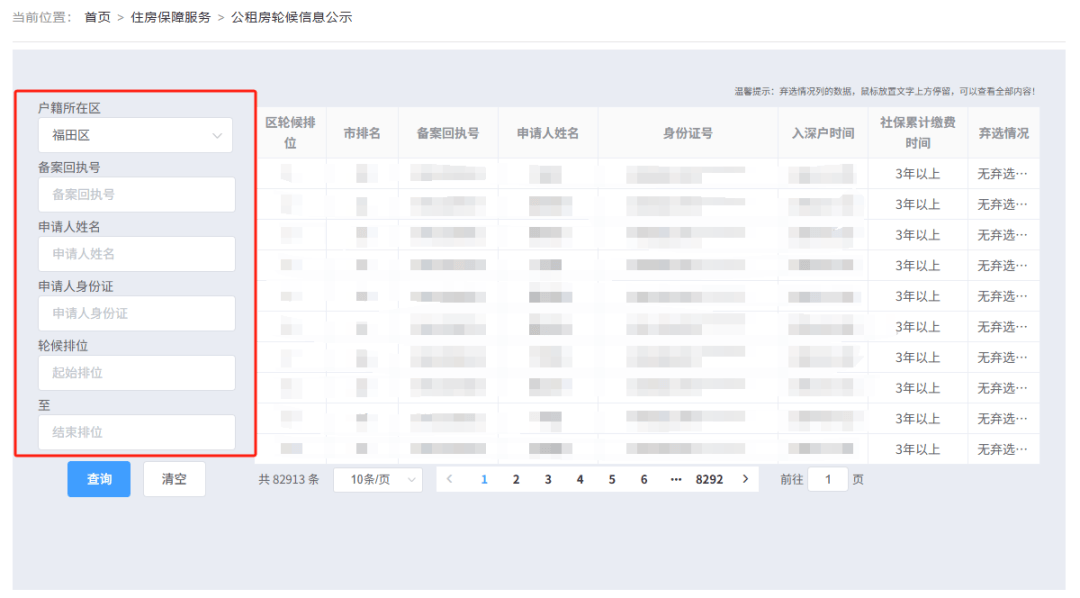Screen dimensions: 1080x598
Task: Focus the 备案回执号 input field
Action: (136, 194)
